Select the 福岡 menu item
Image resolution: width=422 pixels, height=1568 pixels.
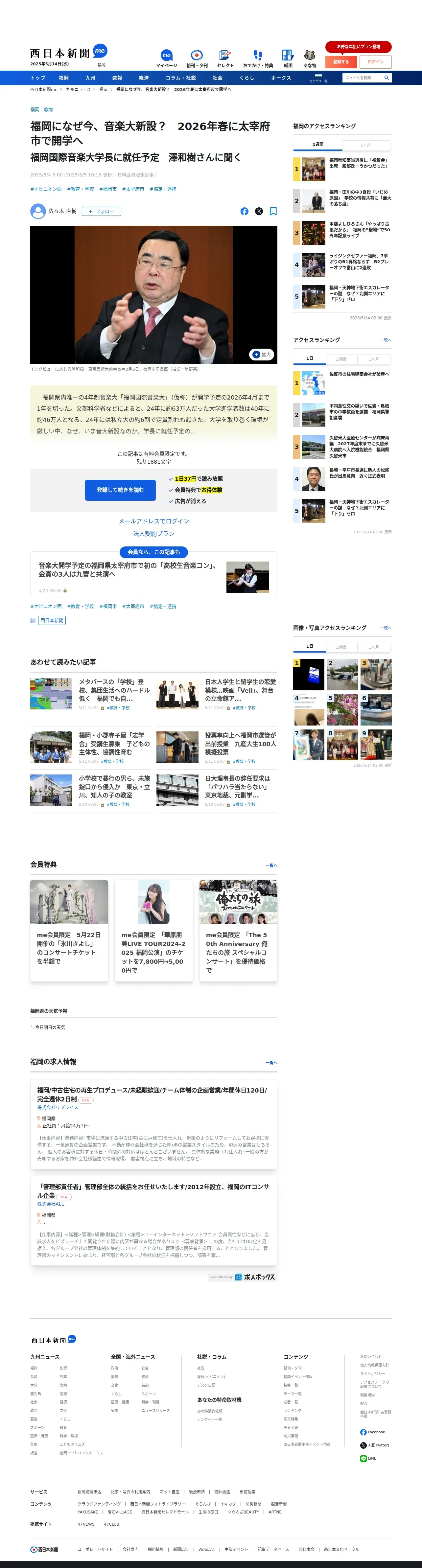coord(64,78)
